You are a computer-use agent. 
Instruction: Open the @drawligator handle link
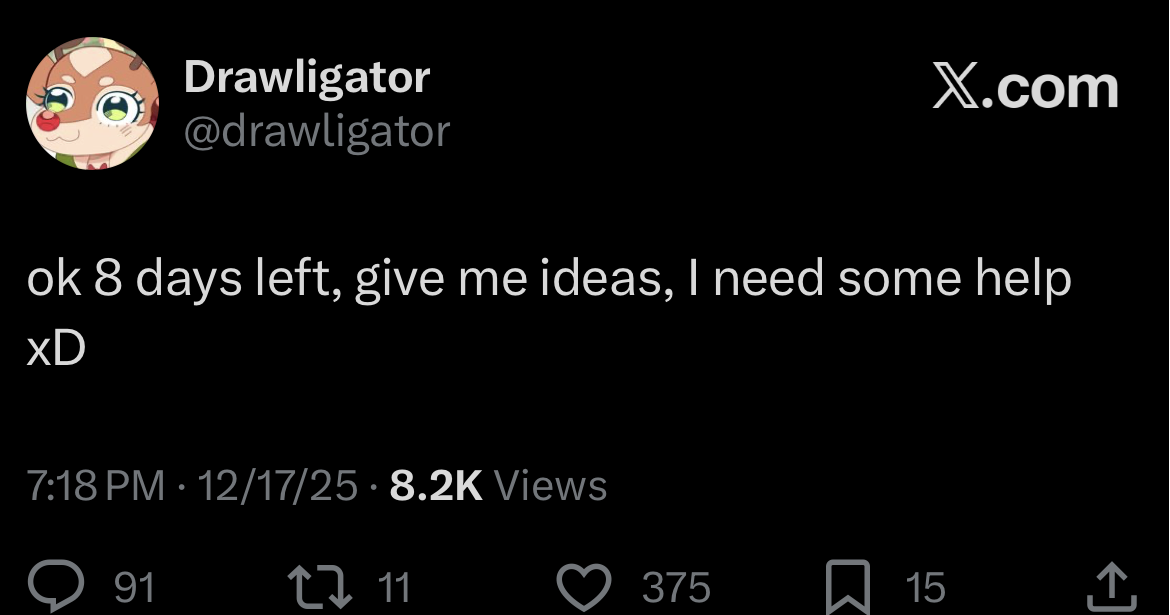tap(317, 130)
